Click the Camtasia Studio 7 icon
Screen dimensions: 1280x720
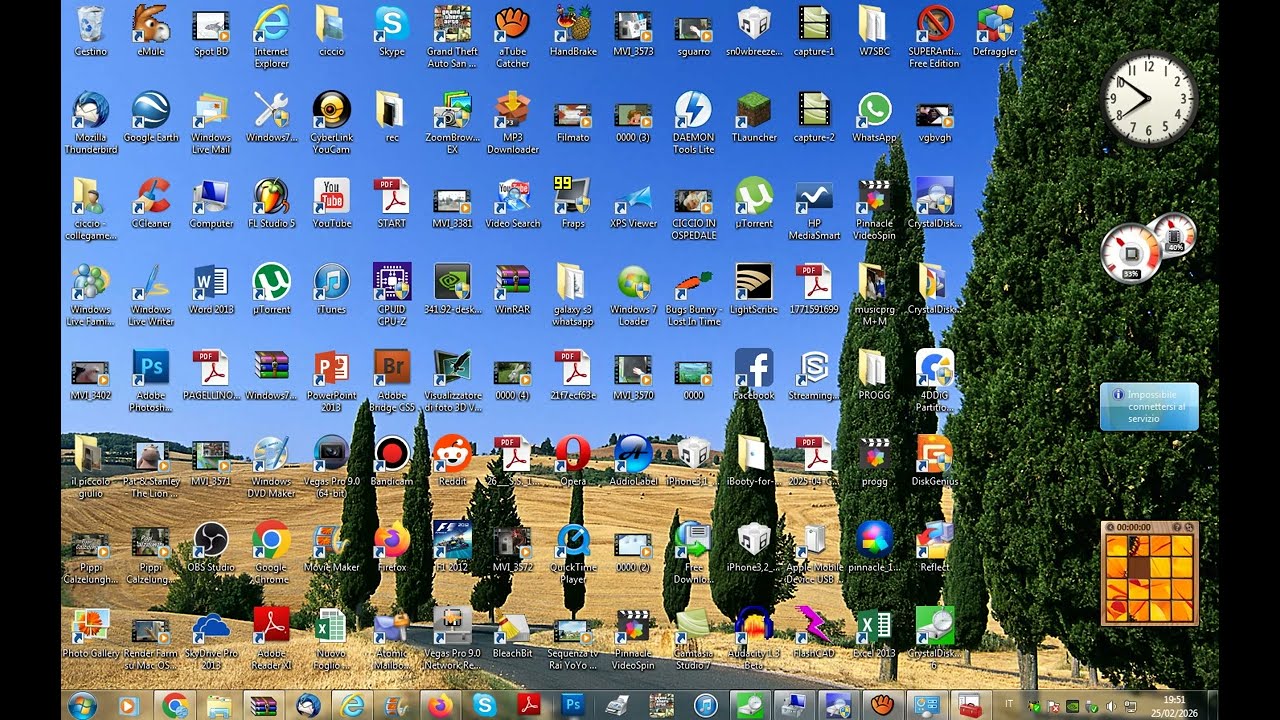point(693,638)
